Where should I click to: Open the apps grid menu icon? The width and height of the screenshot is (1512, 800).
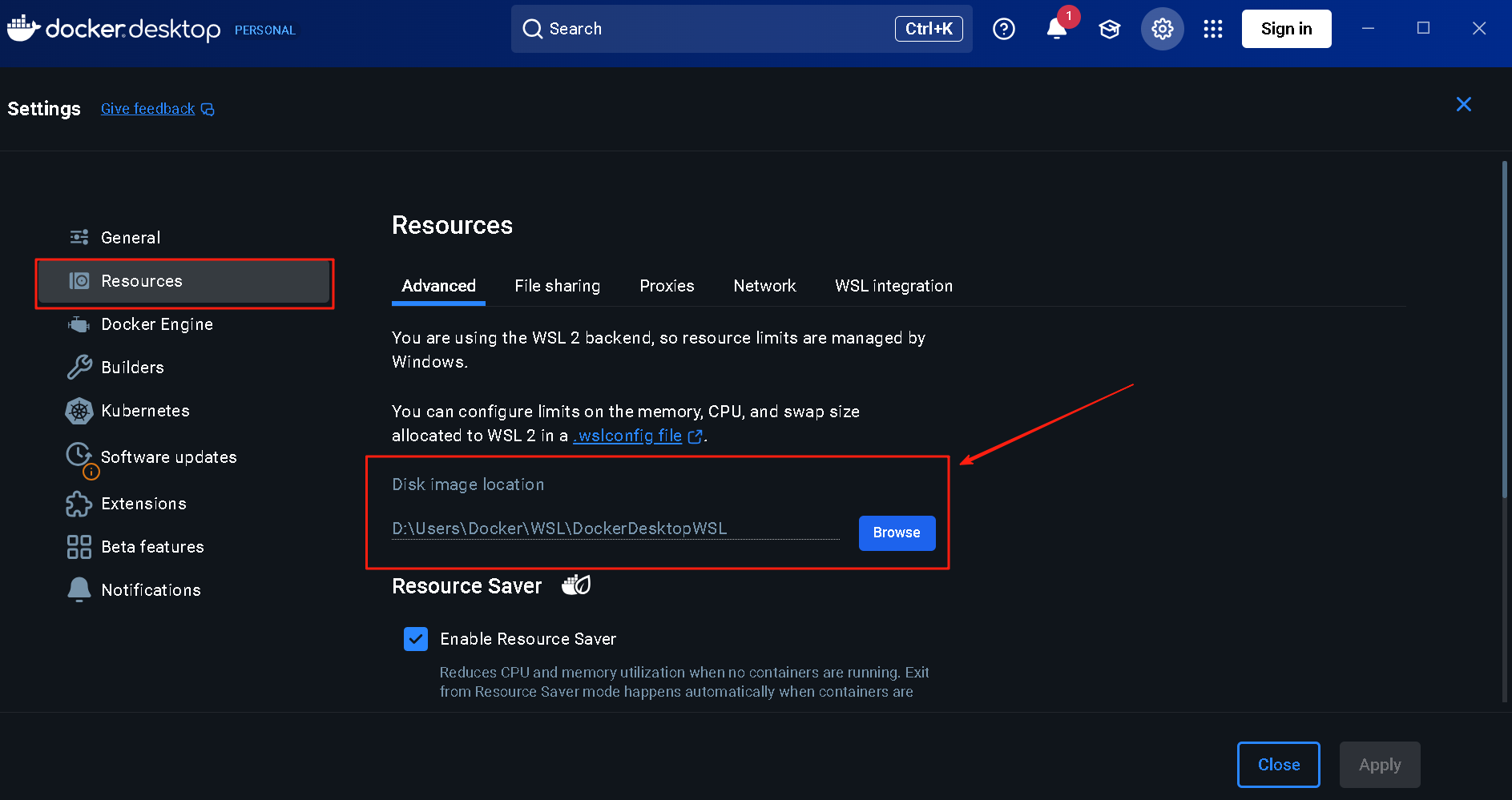1213,29
